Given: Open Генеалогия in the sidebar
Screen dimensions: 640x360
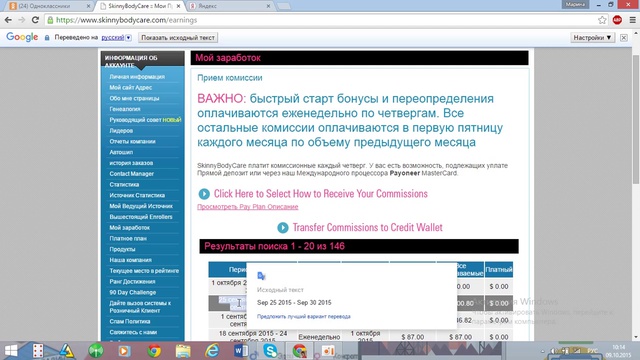Looking at the screenshot, I should (x=125, y=109).
